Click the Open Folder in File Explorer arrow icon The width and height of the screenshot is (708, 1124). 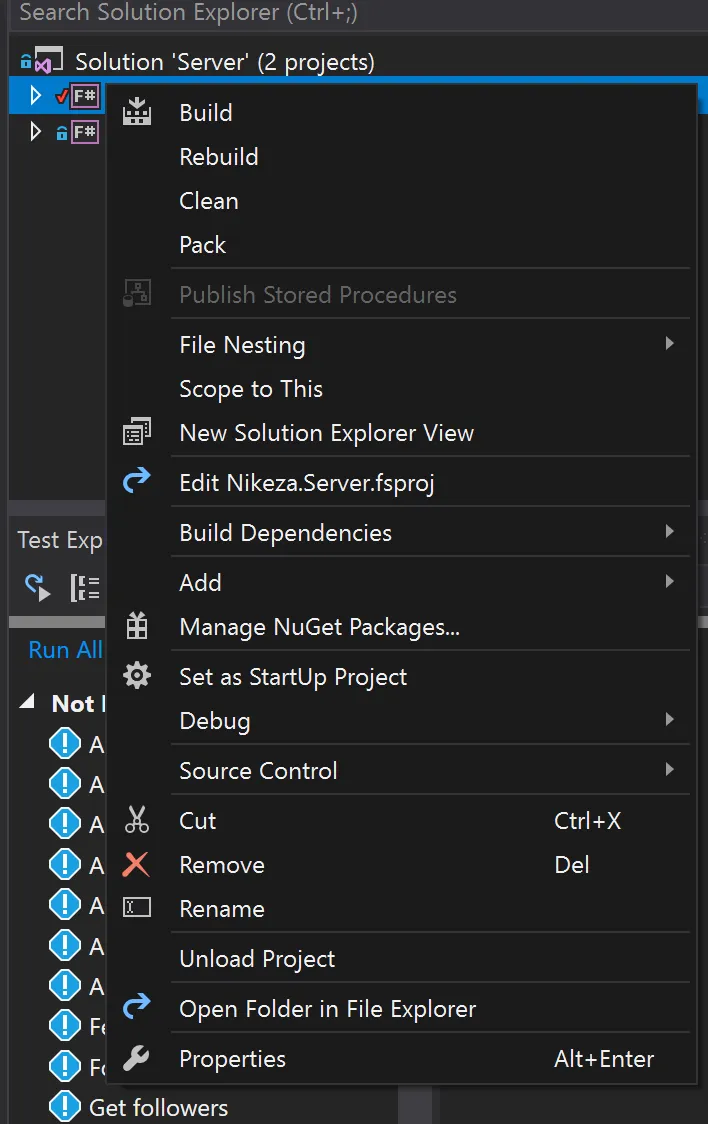[x=137, y=1008]
